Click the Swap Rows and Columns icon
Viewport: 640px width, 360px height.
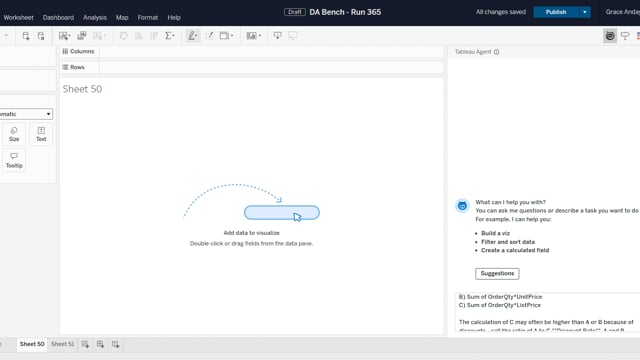point(123,36)
